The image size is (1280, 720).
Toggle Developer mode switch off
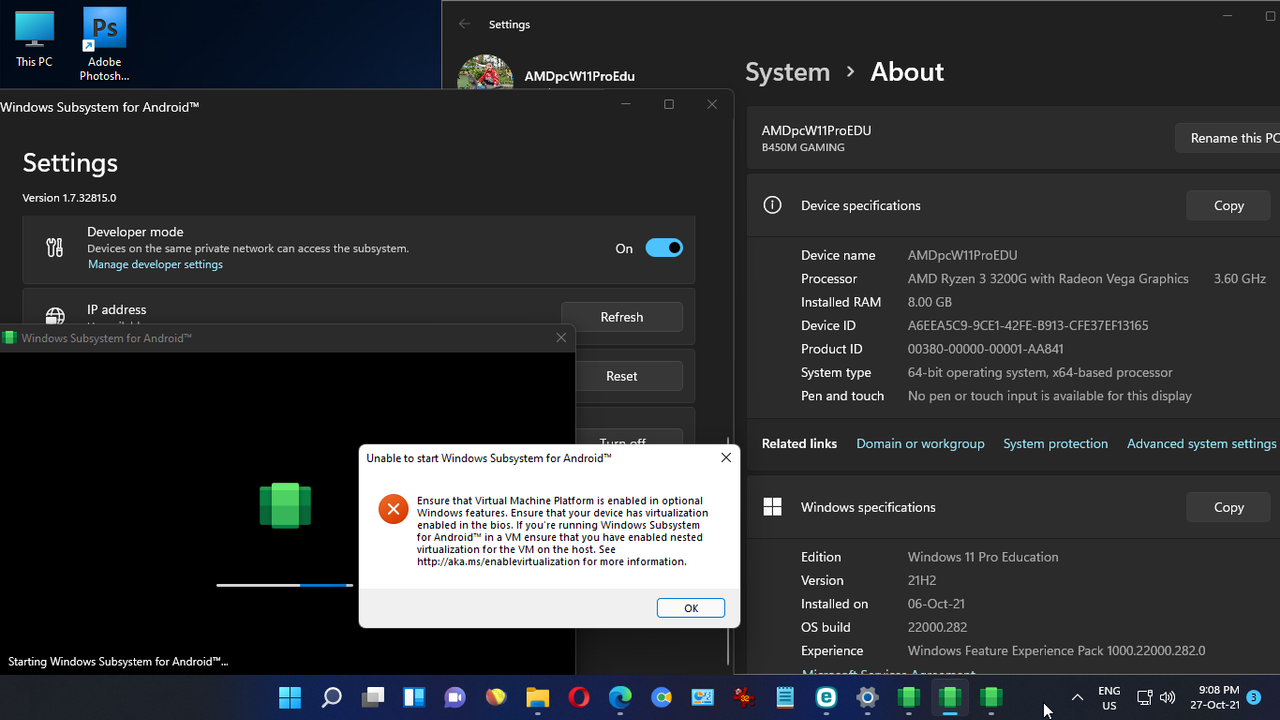664,248
